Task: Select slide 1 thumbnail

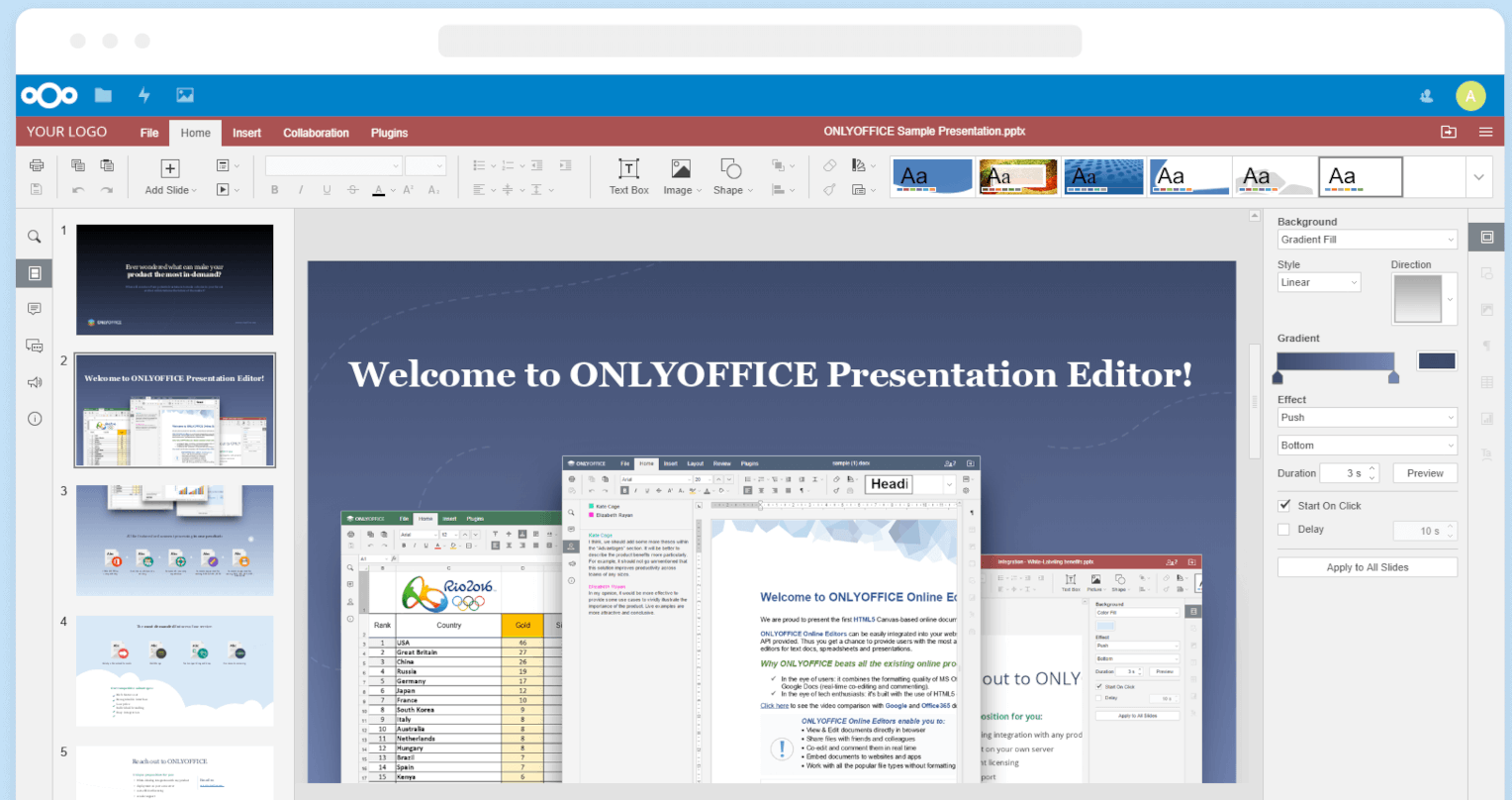Action: pyautogui.click(x=175, y=279)
